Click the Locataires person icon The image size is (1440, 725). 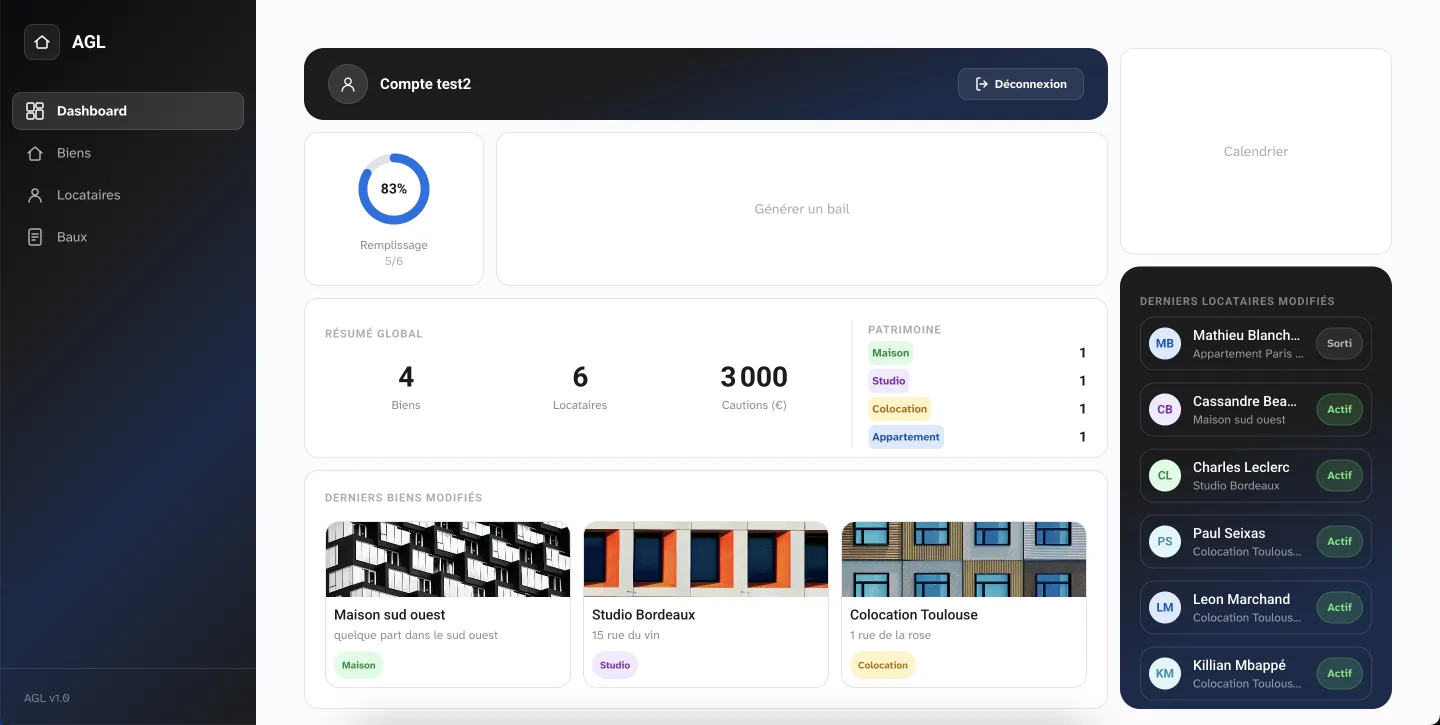pos(35,195)
